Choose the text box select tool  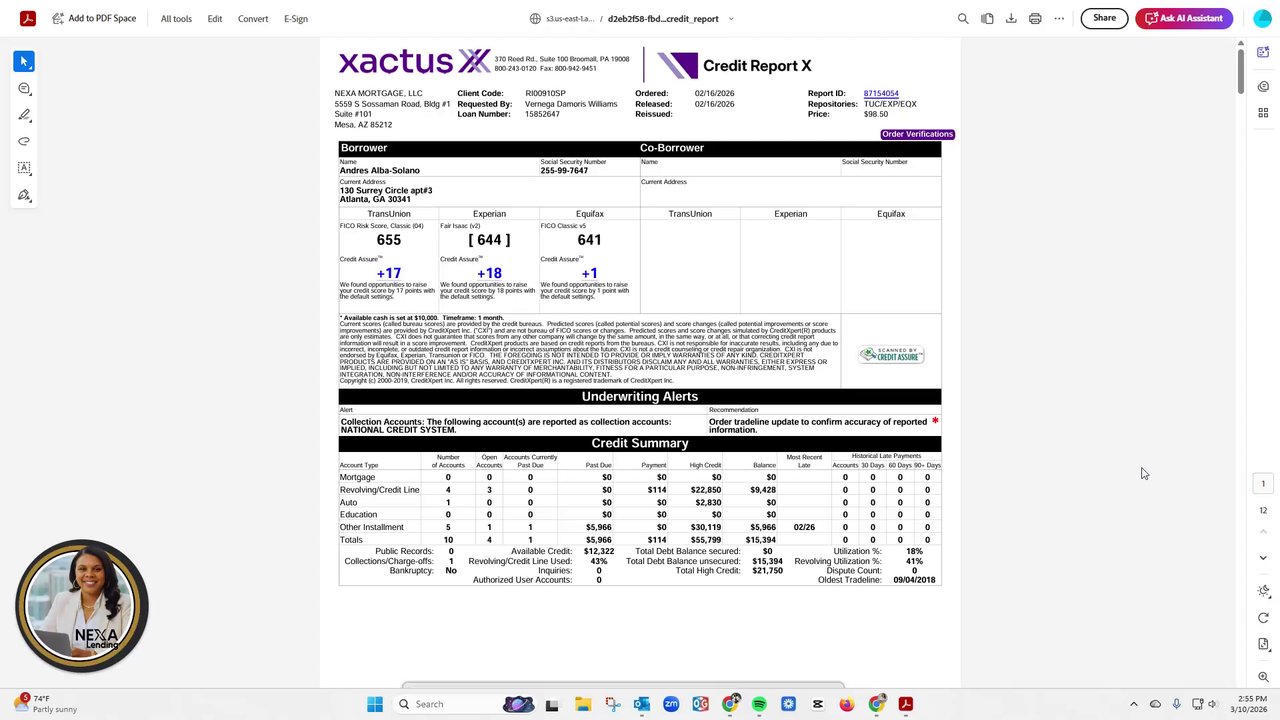point(24,168)
